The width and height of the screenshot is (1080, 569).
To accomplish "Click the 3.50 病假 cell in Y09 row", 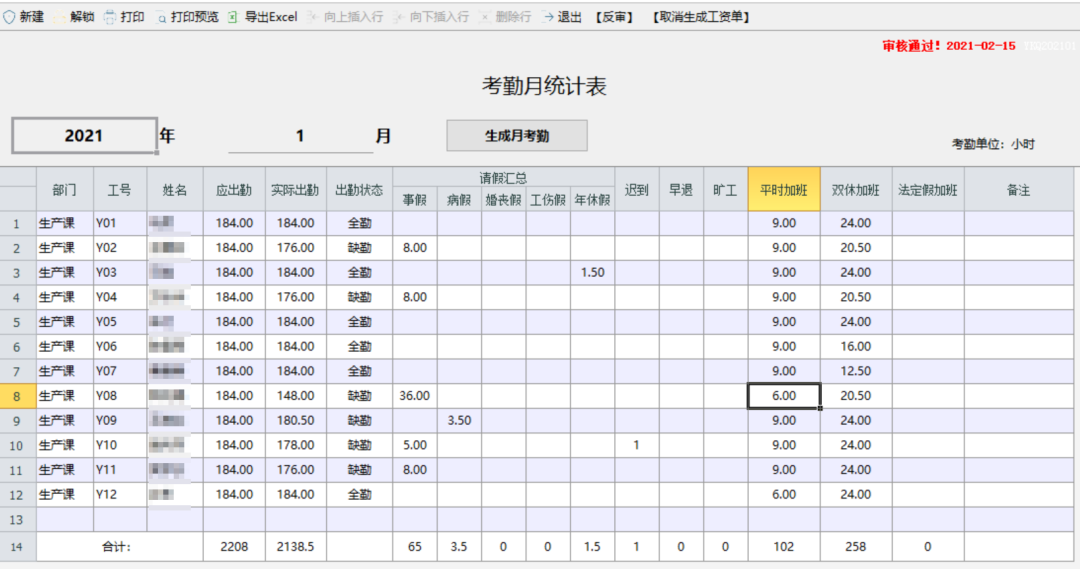I will pos(459,420).
